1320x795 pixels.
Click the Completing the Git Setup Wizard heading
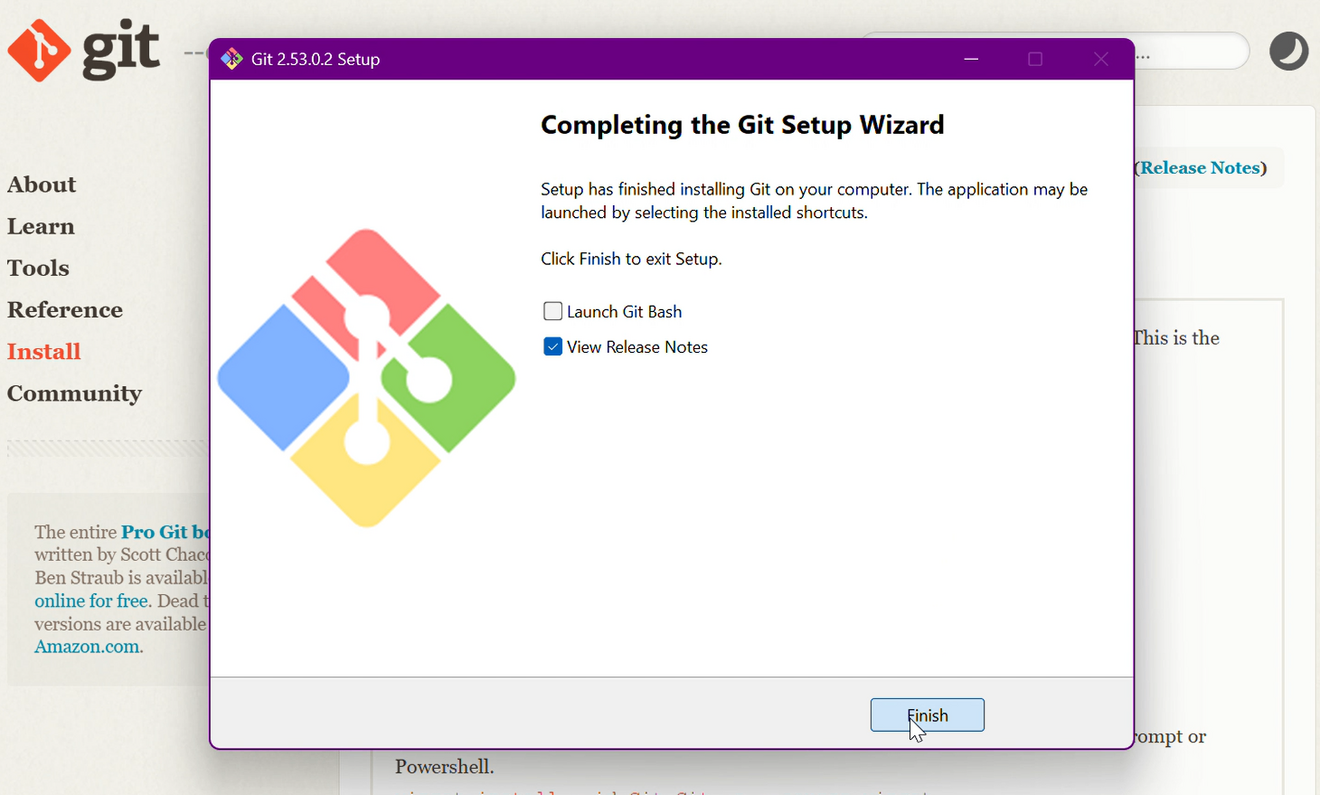click(x=742, y=125)
